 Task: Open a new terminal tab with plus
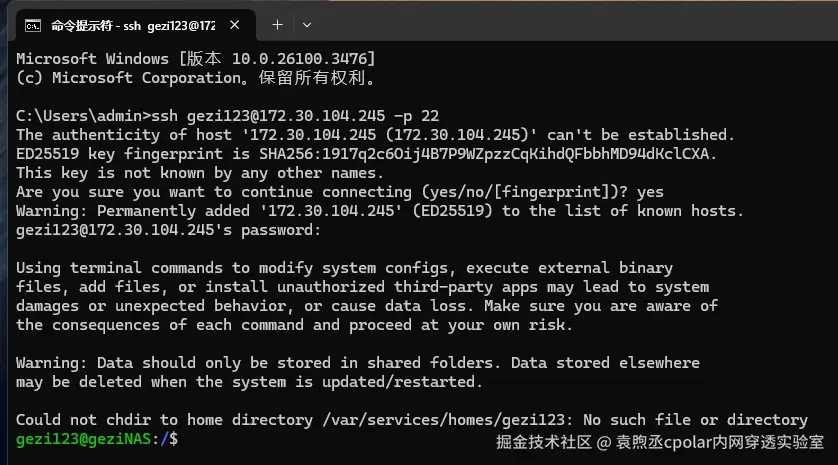pyautogui.click(x=277, y=24)
